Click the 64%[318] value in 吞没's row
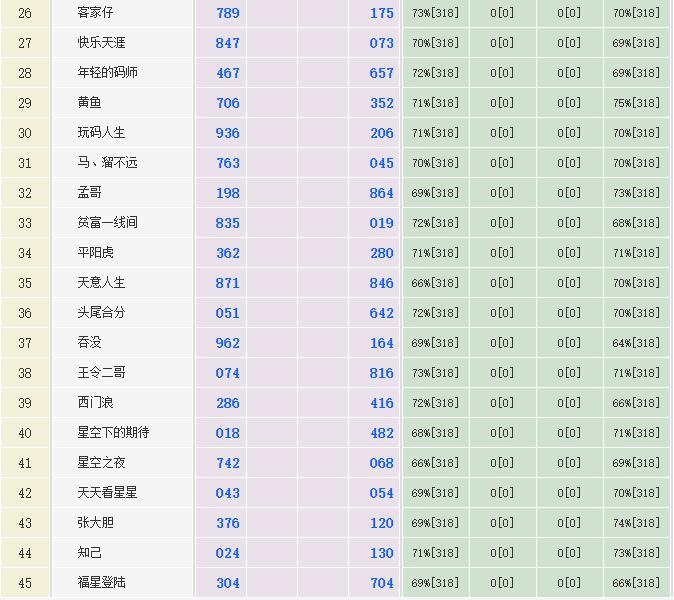The height and width of the screenshot is (600, 674). click(x=636, y=343)
